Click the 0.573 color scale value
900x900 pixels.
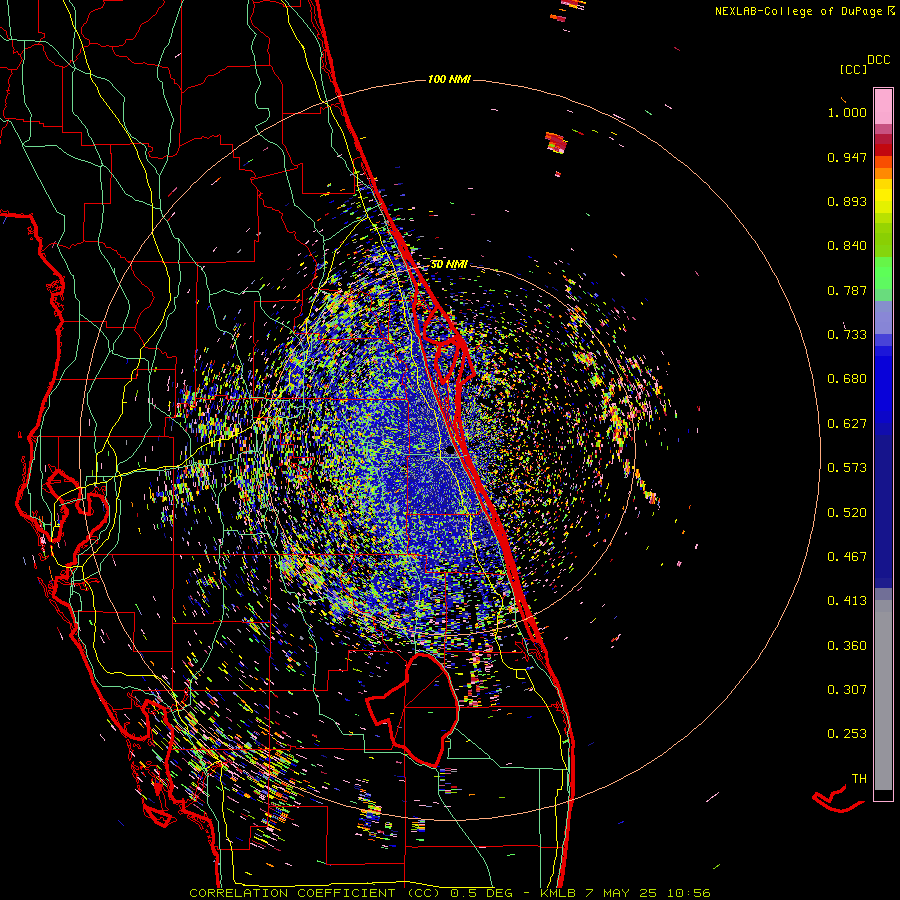coord(847,468)
